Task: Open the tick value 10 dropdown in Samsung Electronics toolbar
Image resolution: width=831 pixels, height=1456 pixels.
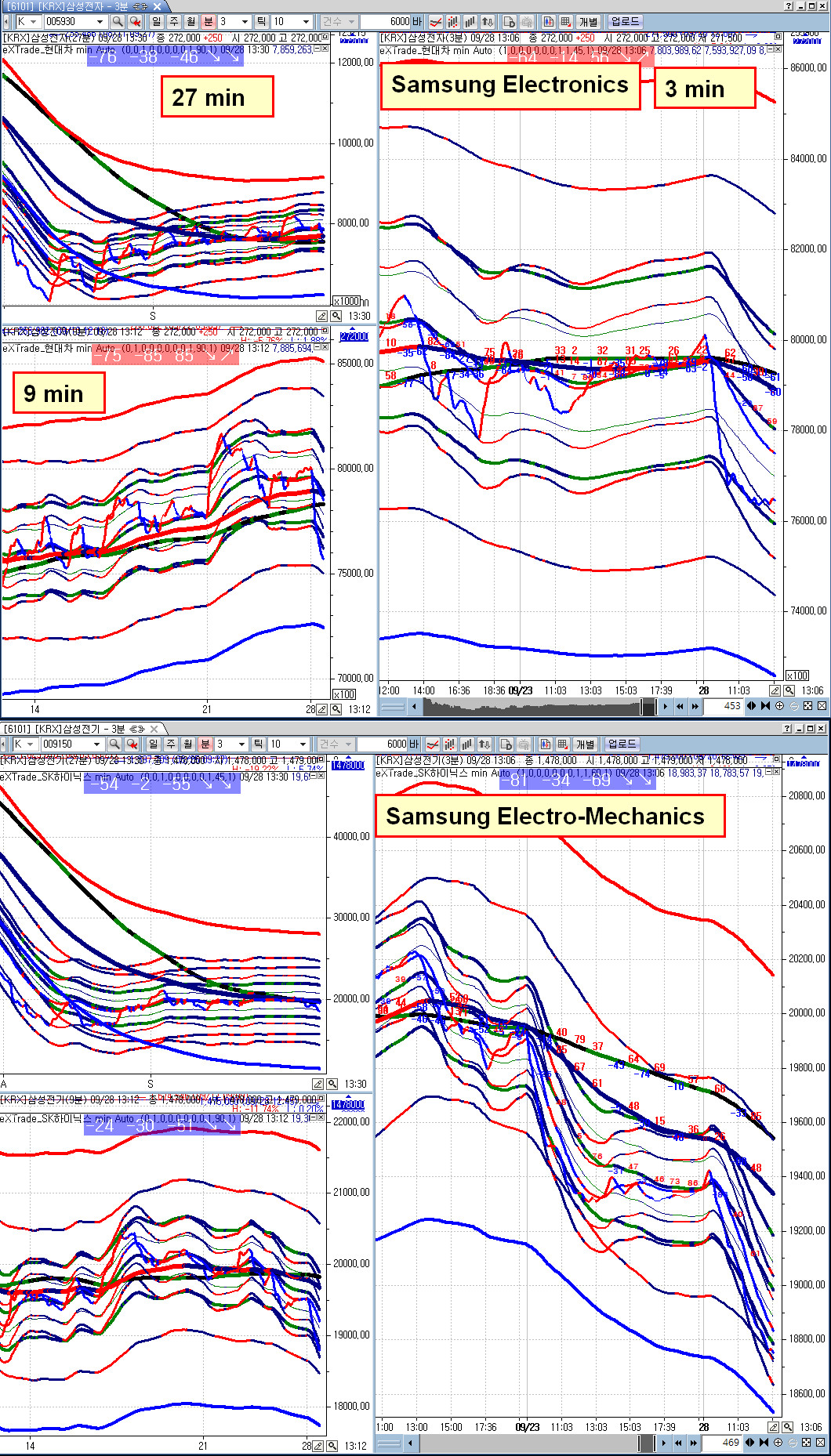Action: [306, 22]
